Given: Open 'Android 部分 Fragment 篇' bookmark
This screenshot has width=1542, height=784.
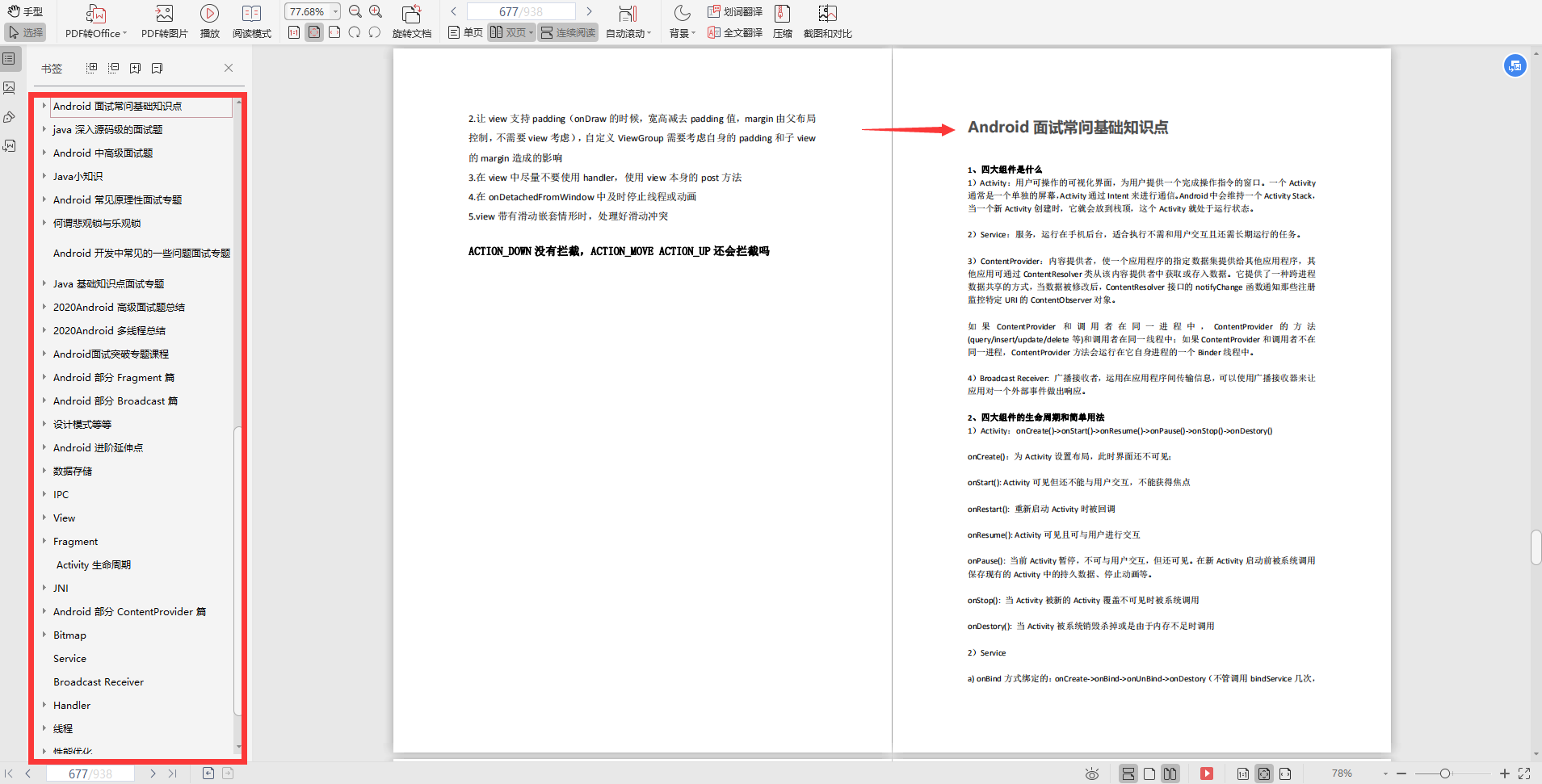Looking at the screenshot, I should 114,377.
